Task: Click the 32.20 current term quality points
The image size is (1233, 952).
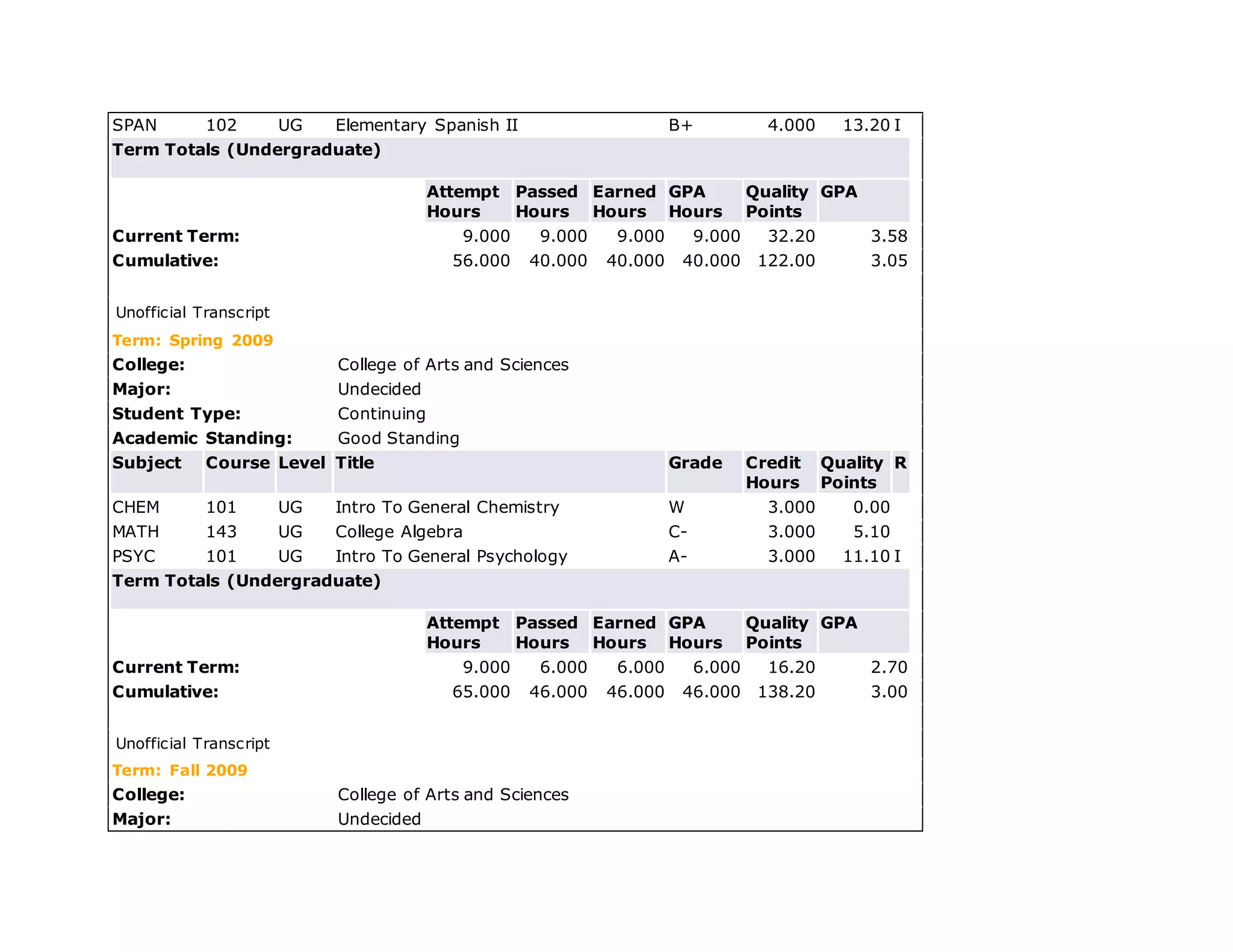Action: (x=792, y=236)
